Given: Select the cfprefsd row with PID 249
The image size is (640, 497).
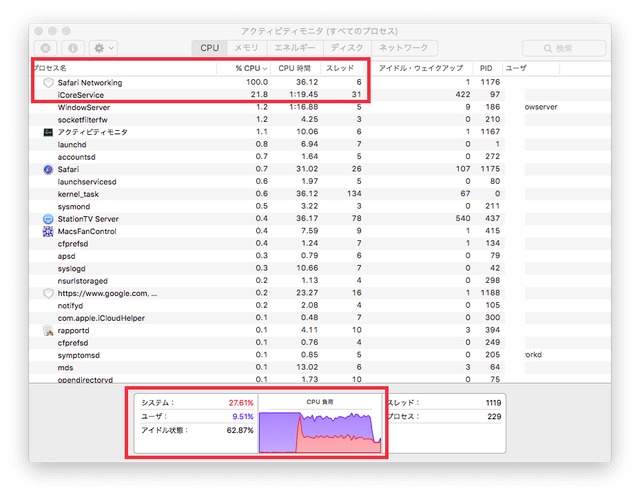Looking at the screenshot, I should click(x=320, y=343).
